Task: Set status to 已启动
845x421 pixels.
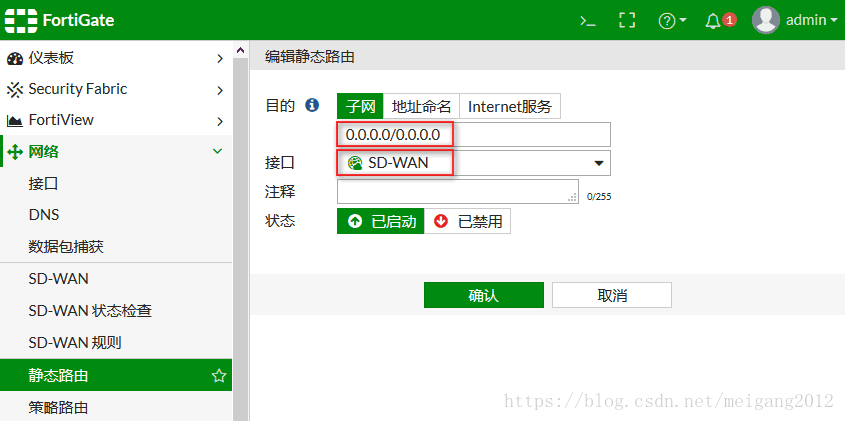Action: (380, 222)
